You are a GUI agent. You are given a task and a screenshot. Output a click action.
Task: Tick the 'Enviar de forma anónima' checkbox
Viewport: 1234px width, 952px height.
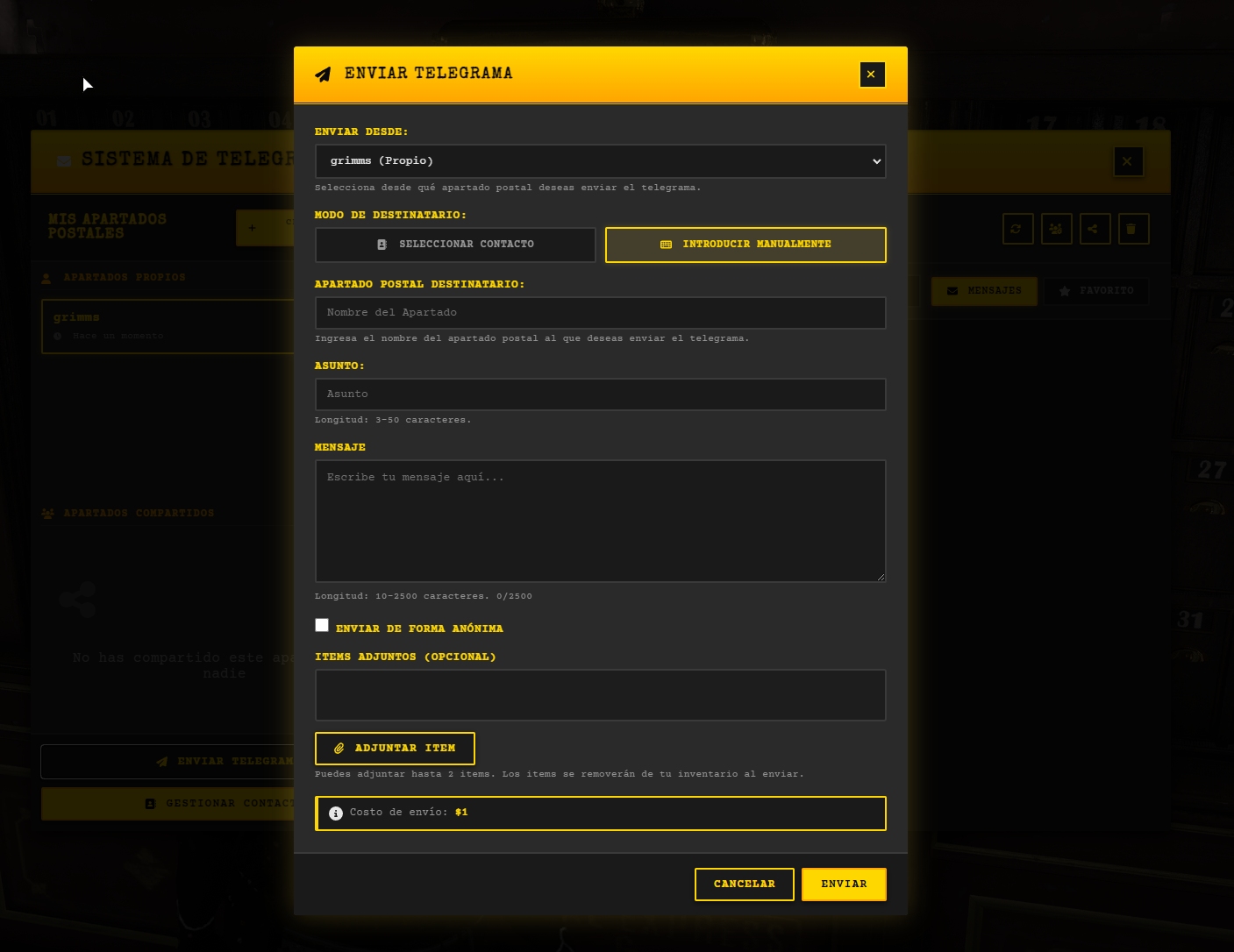322,625
